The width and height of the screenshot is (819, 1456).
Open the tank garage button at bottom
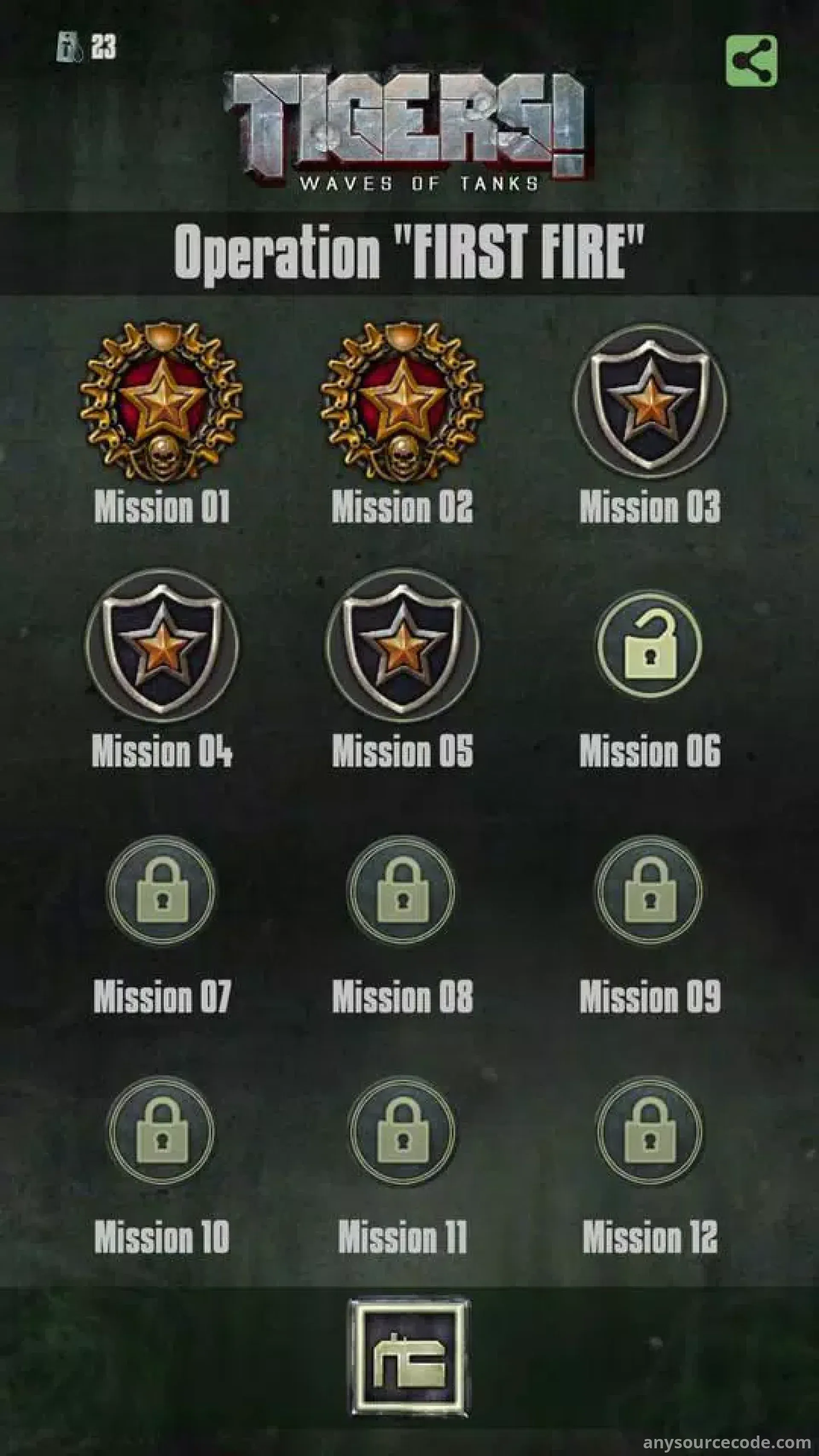click(x=409, y=1357)
